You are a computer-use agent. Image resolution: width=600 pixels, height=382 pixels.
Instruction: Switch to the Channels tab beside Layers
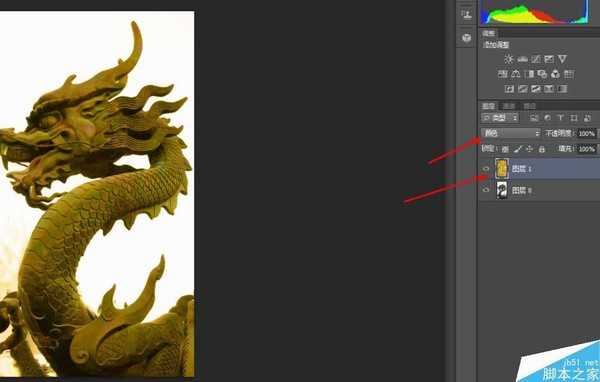[509, 106]
